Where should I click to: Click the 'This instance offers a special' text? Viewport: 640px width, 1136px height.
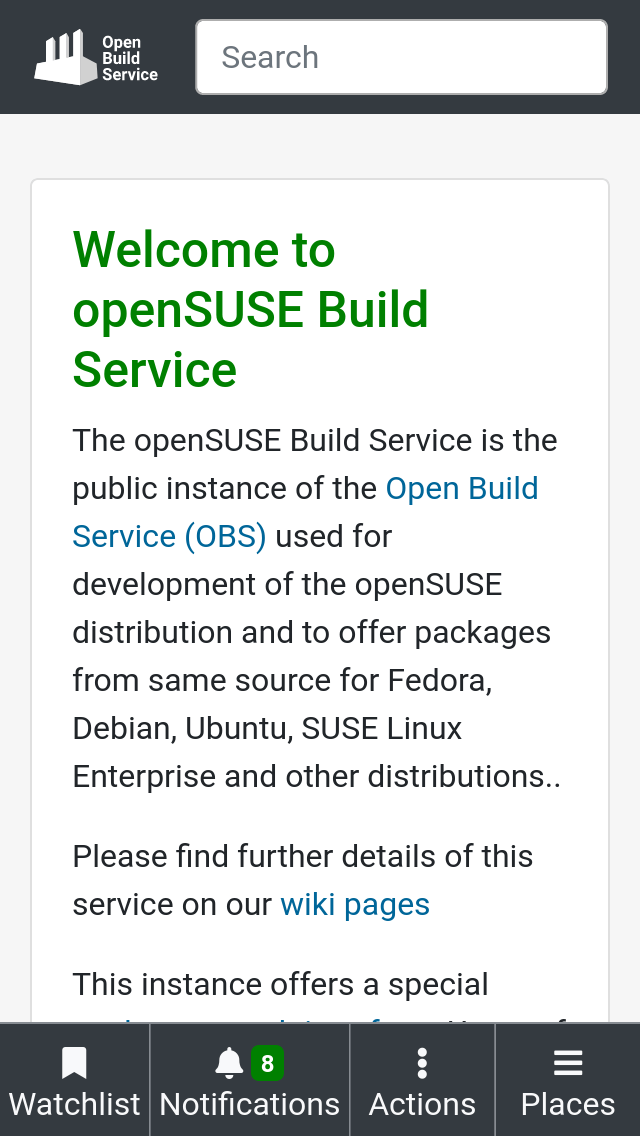click(x=280, y=984)
